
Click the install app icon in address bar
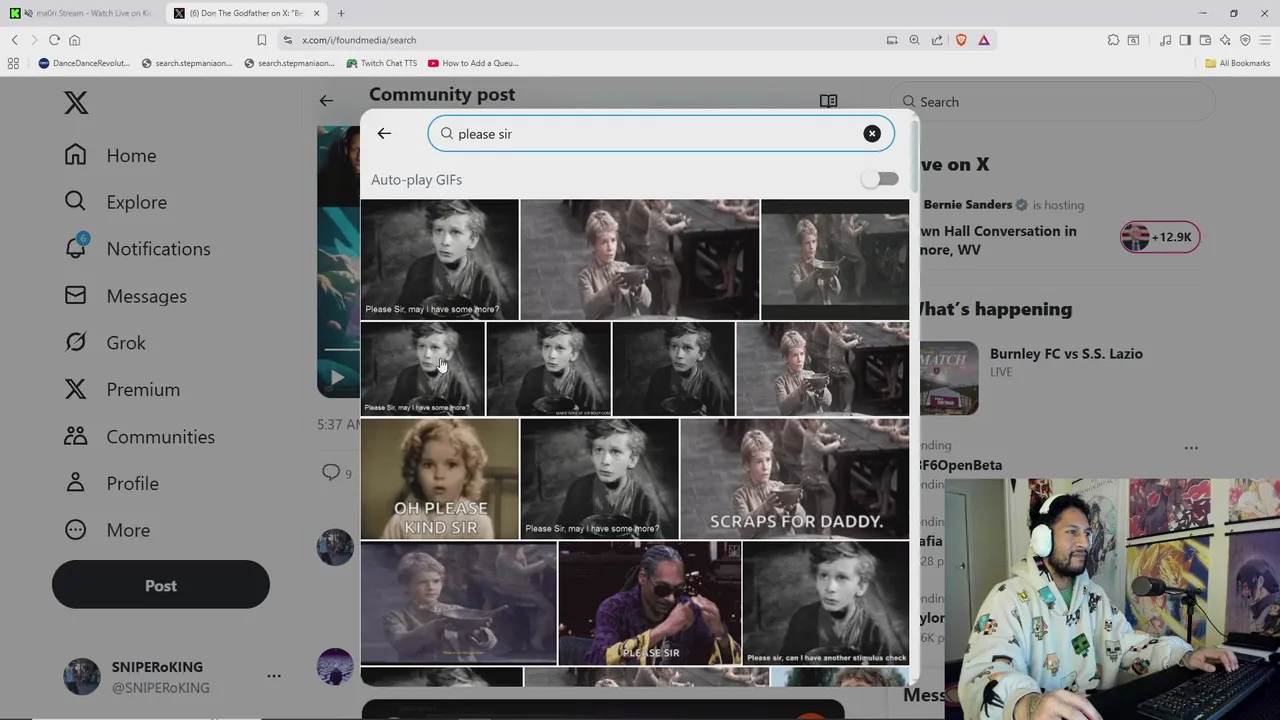[x=892, y=40]
